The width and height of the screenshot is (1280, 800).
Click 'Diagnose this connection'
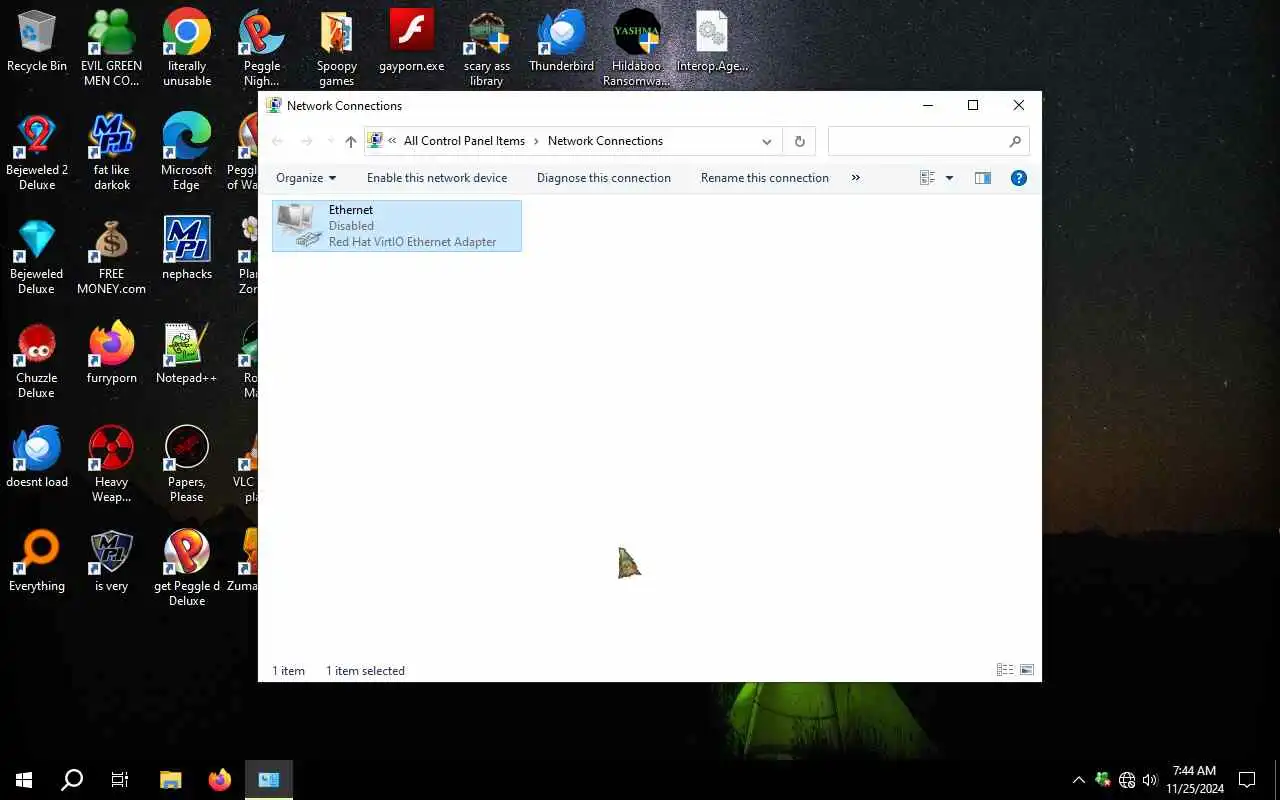click(x=604, y=178)
